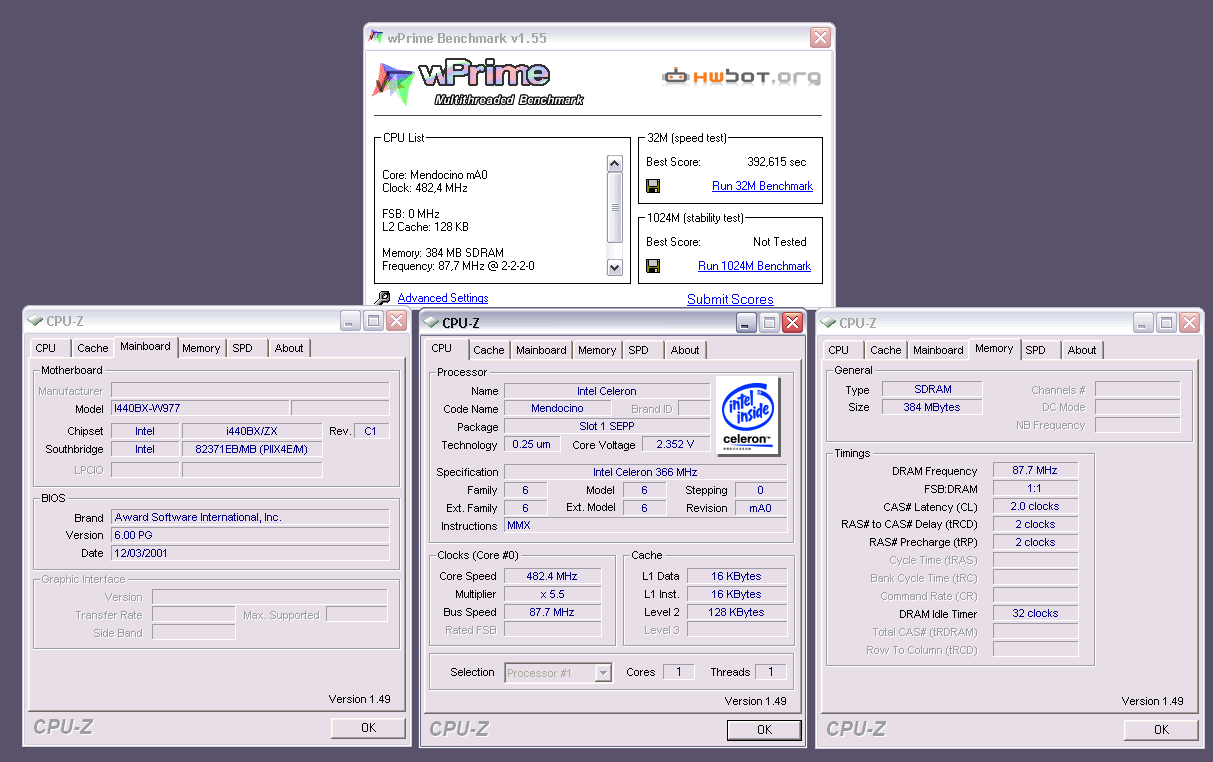Click OK in the middle CPU-Z window

pos(764,730)
